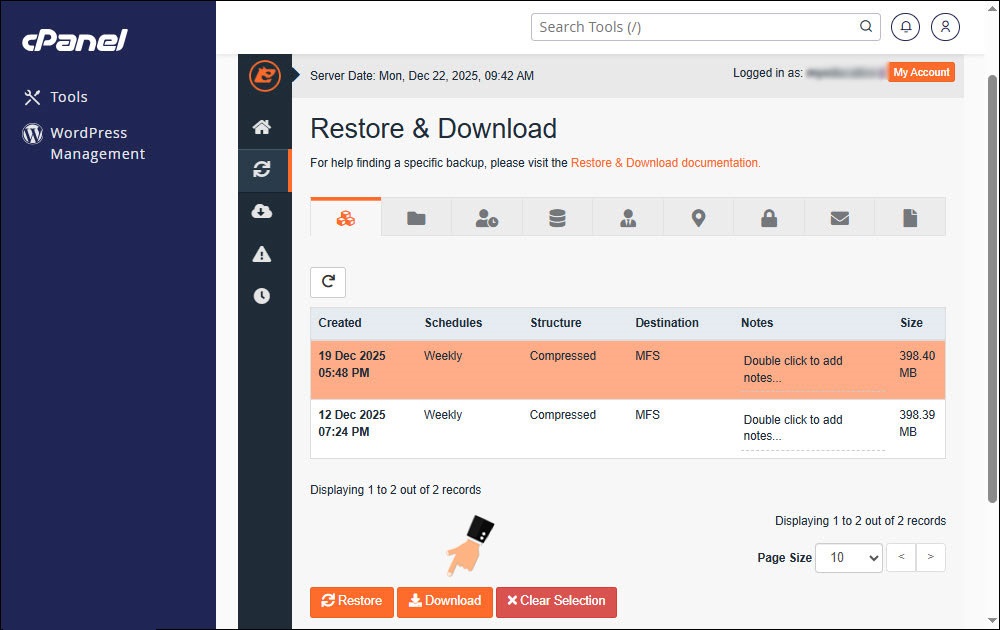This screenshot has height=630, width=1000.
Task: Click the Search Tools input field
Action: coord(695,27)
